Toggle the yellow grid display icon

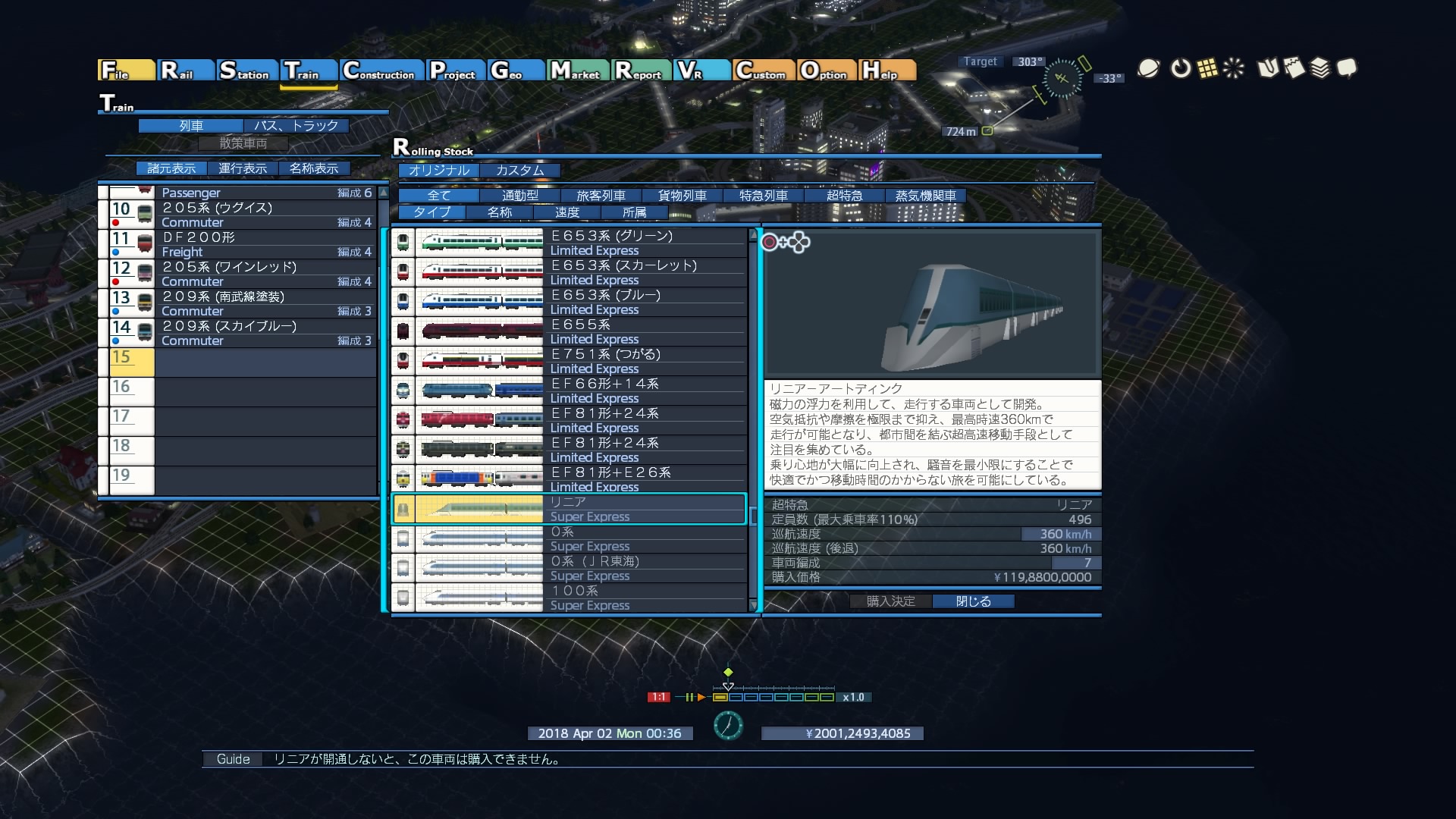pos(1207,69)
